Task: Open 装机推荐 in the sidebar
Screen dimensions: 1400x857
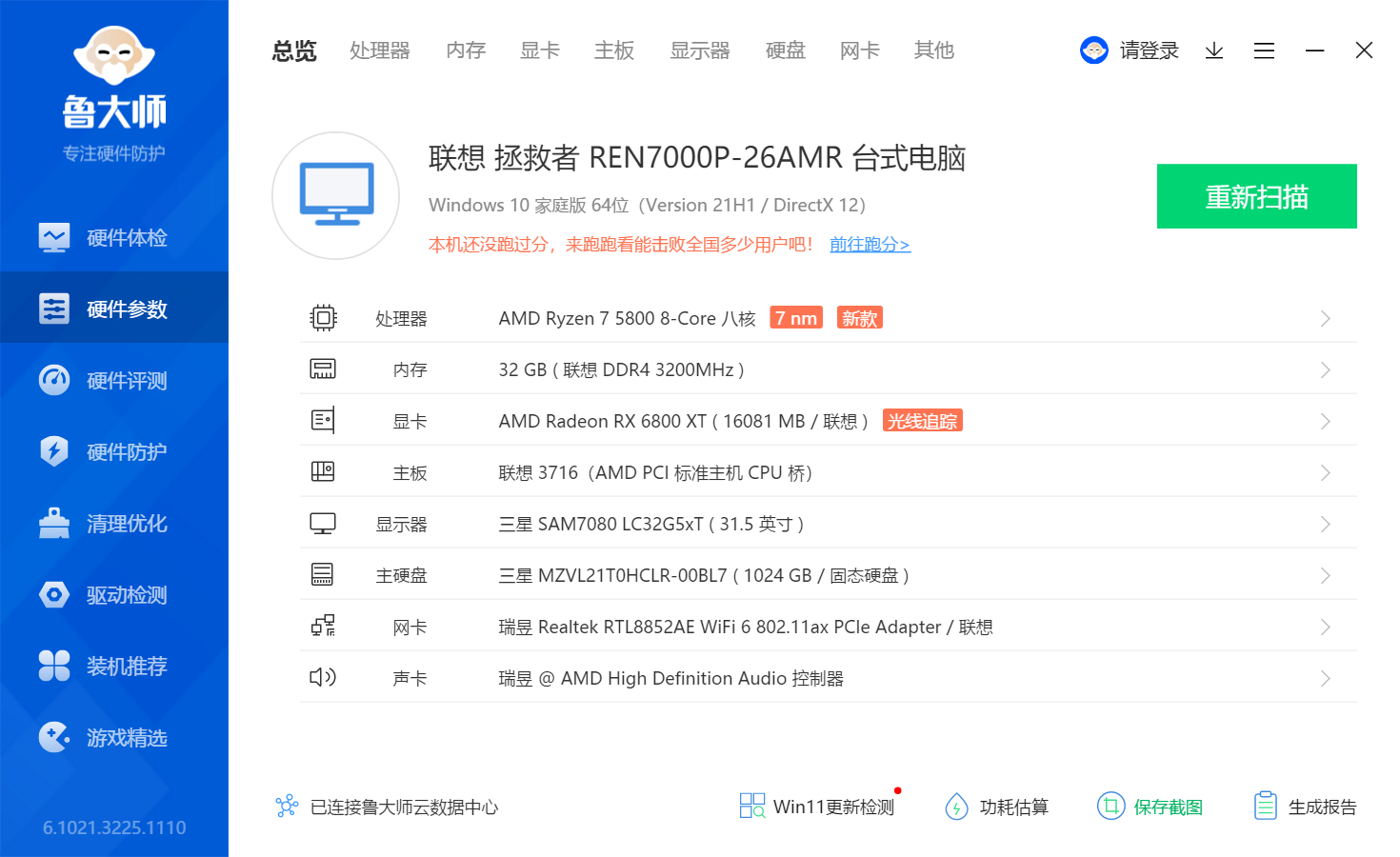Action: pos(114,666)
